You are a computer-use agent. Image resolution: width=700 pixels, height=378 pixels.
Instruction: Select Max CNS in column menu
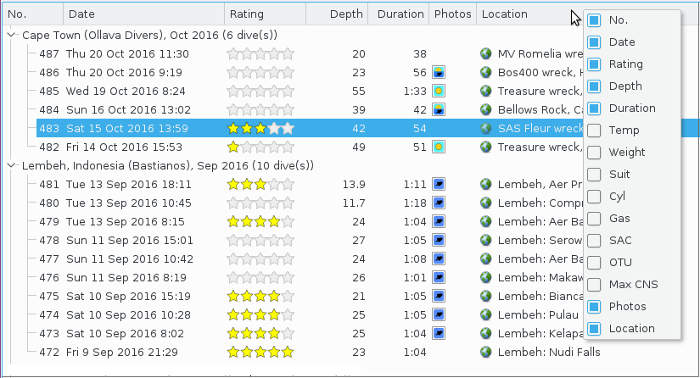point(633,284)
